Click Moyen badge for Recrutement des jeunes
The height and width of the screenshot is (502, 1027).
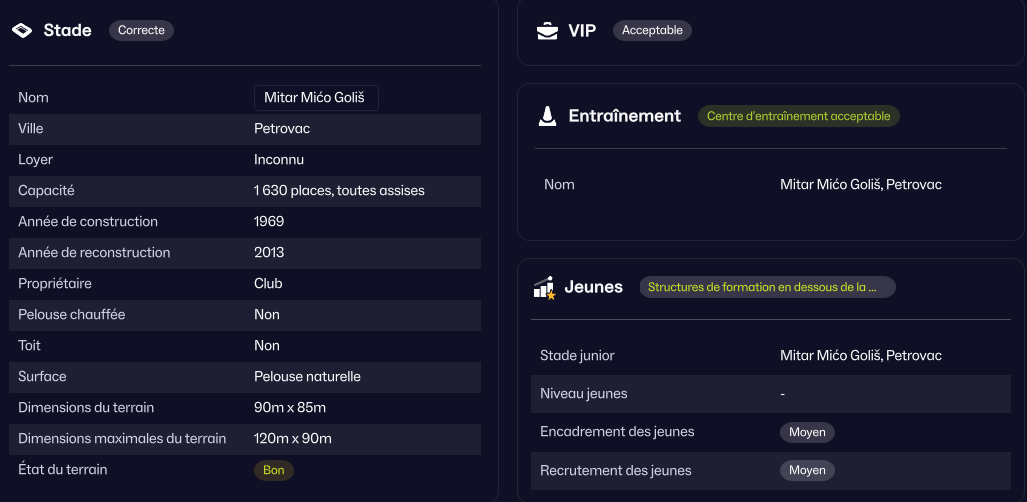pyautogui.click(x=807, y=470)
